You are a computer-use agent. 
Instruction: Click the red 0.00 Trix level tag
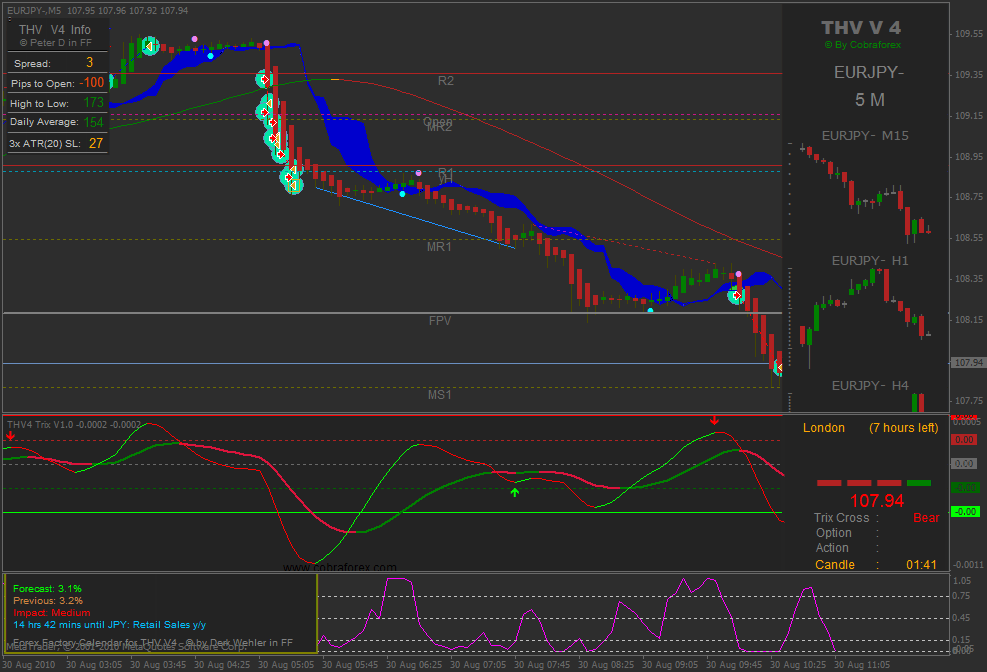tap(964, 439)
